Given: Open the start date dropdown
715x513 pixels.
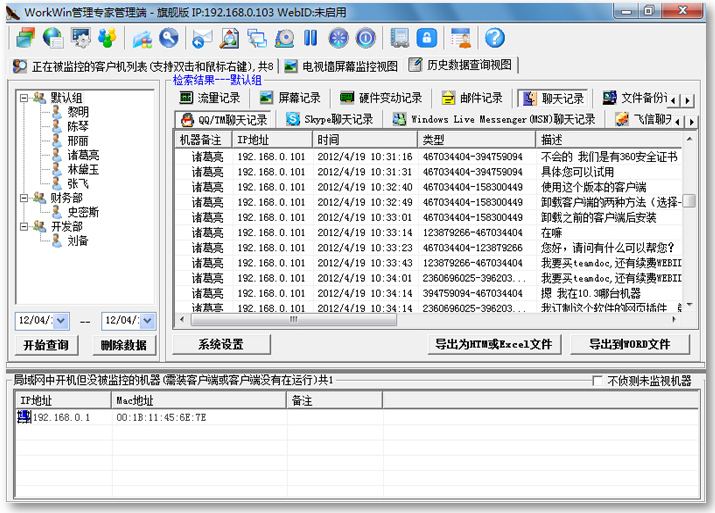Looking at the screenshot, I should pos(61,321).
